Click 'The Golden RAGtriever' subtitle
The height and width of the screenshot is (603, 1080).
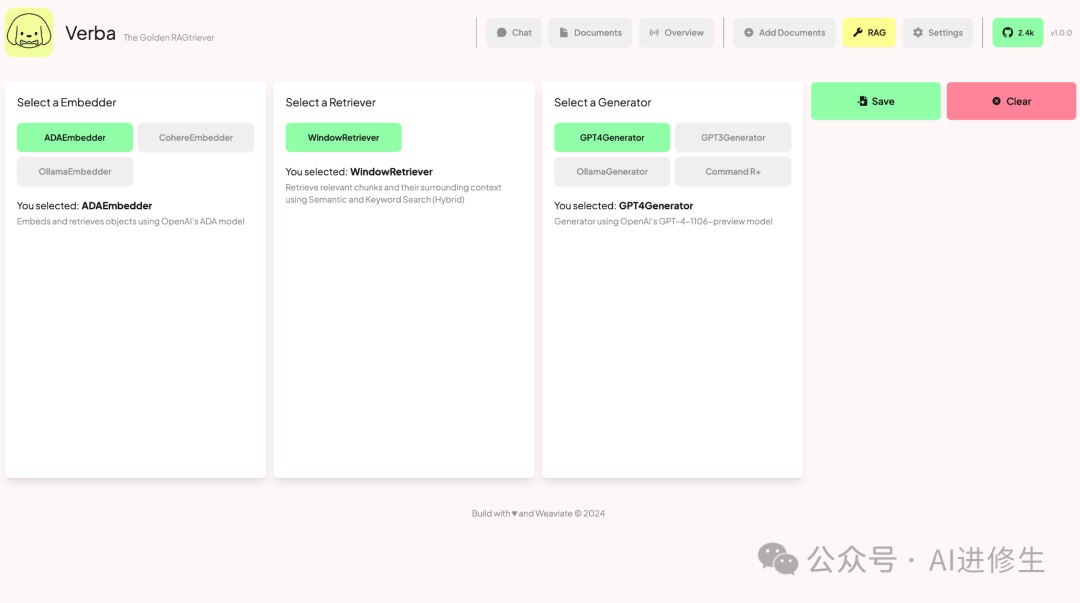pos(169,38)
